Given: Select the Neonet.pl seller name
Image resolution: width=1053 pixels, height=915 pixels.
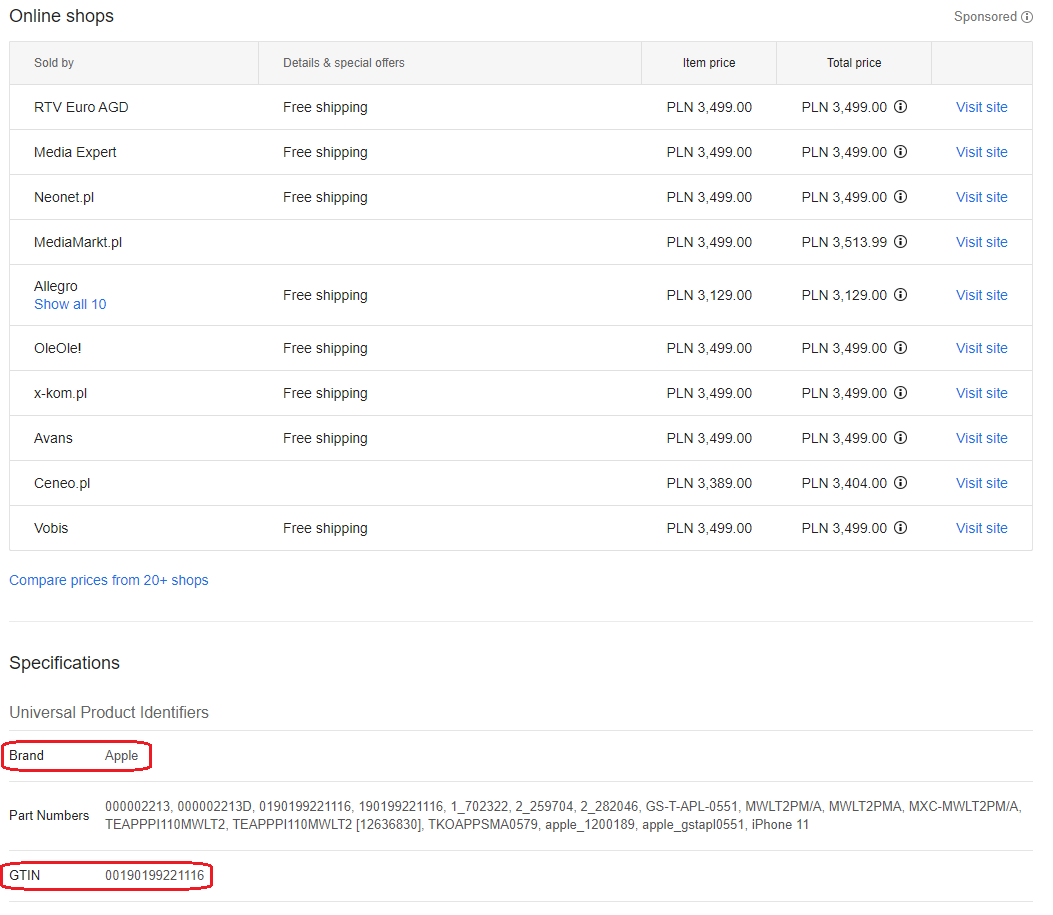Looking at the screenshot, I should [64, 197].
